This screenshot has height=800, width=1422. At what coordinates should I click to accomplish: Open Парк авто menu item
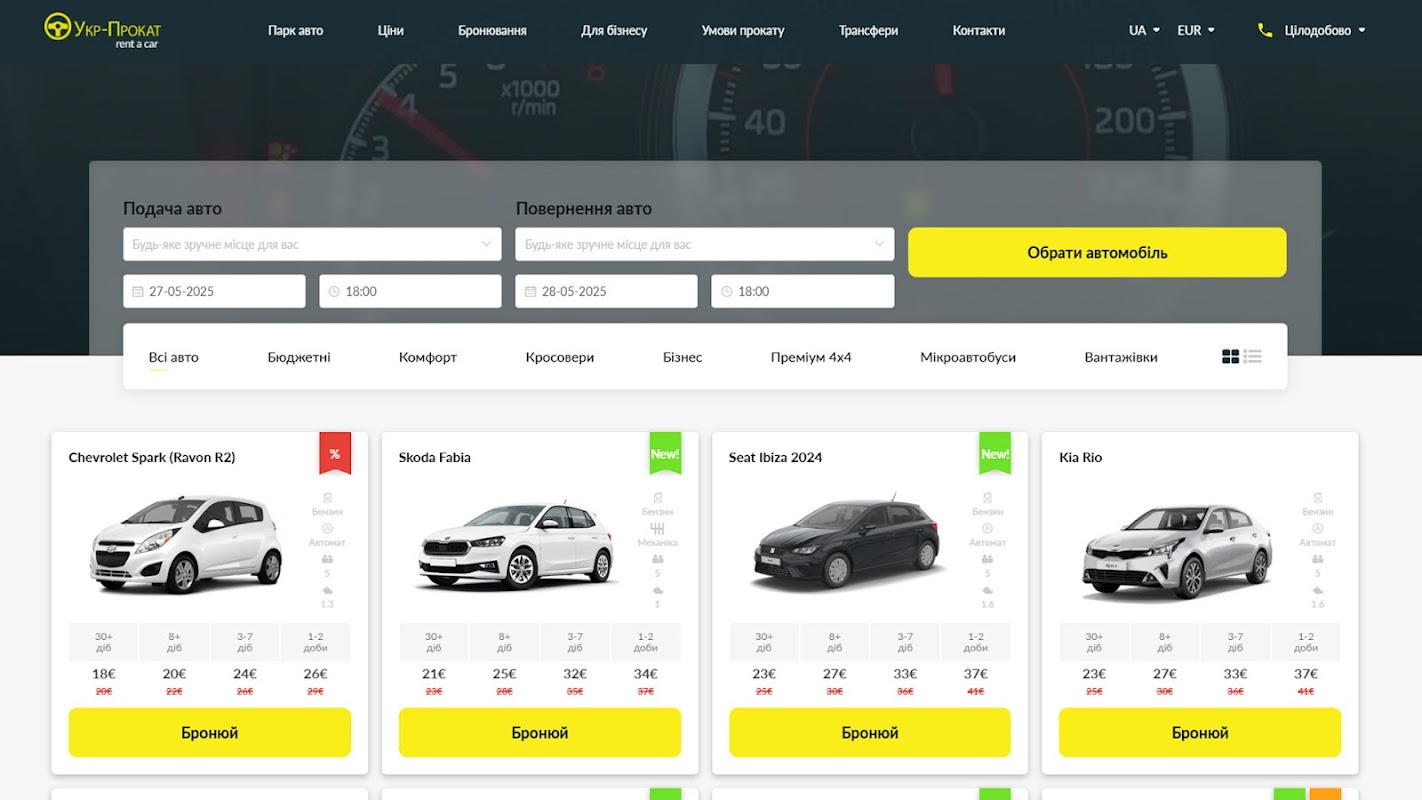(295, 31)
